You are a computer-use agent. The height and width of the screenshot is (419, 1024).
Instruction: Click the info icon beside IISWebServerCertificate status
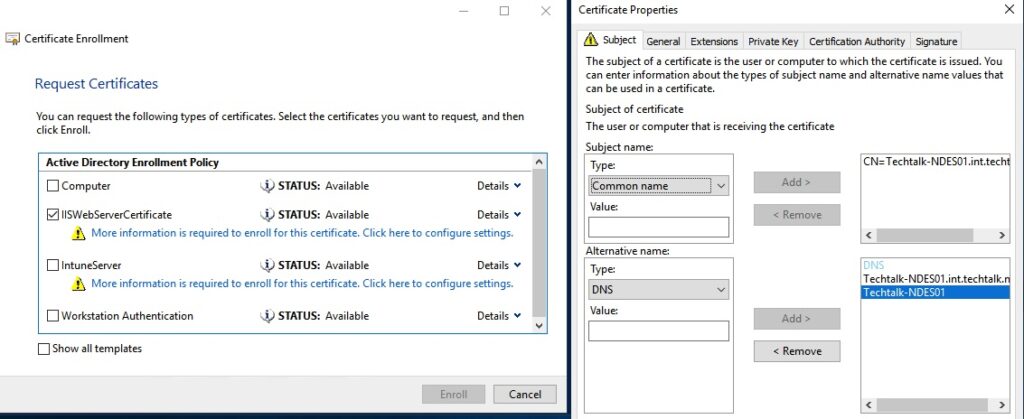(267, 215)
